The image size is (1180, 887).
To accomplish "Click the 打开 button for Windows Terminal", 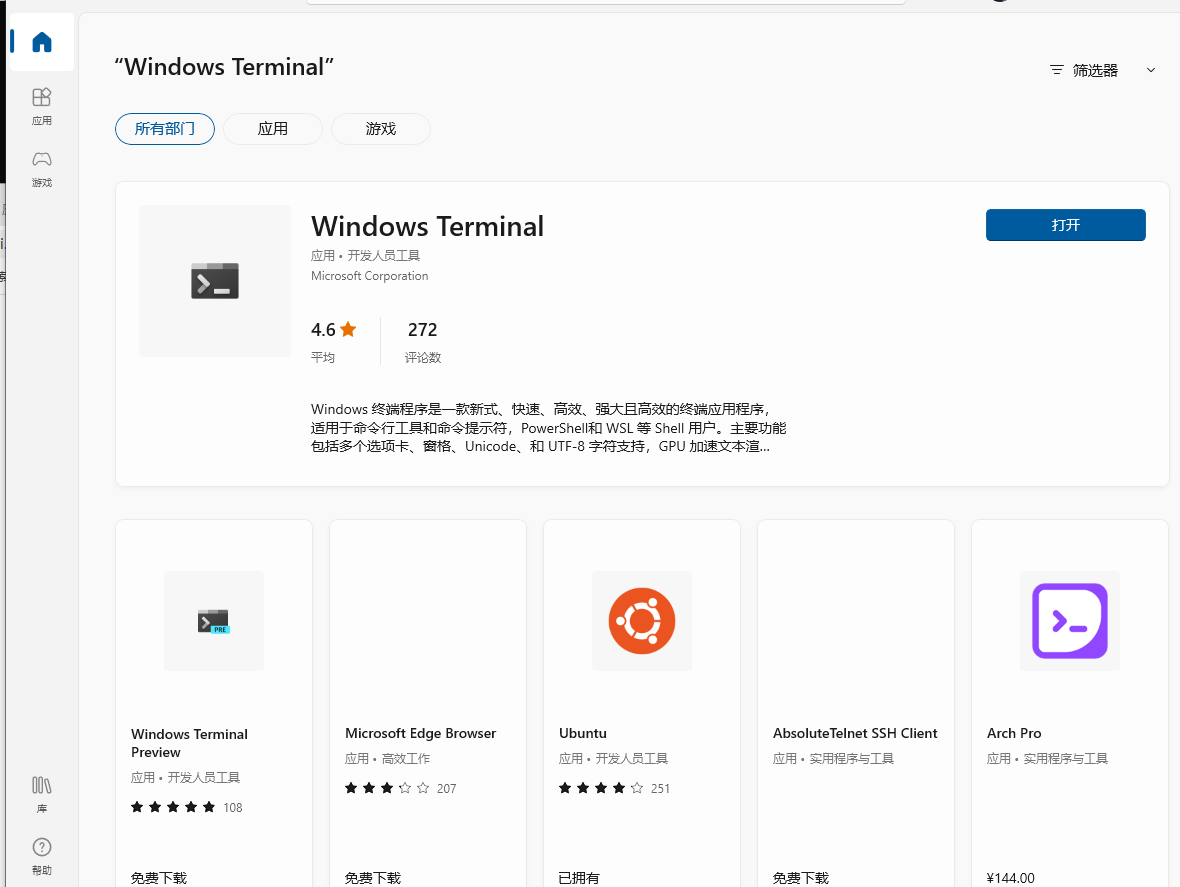I will tap(1066, 225).
